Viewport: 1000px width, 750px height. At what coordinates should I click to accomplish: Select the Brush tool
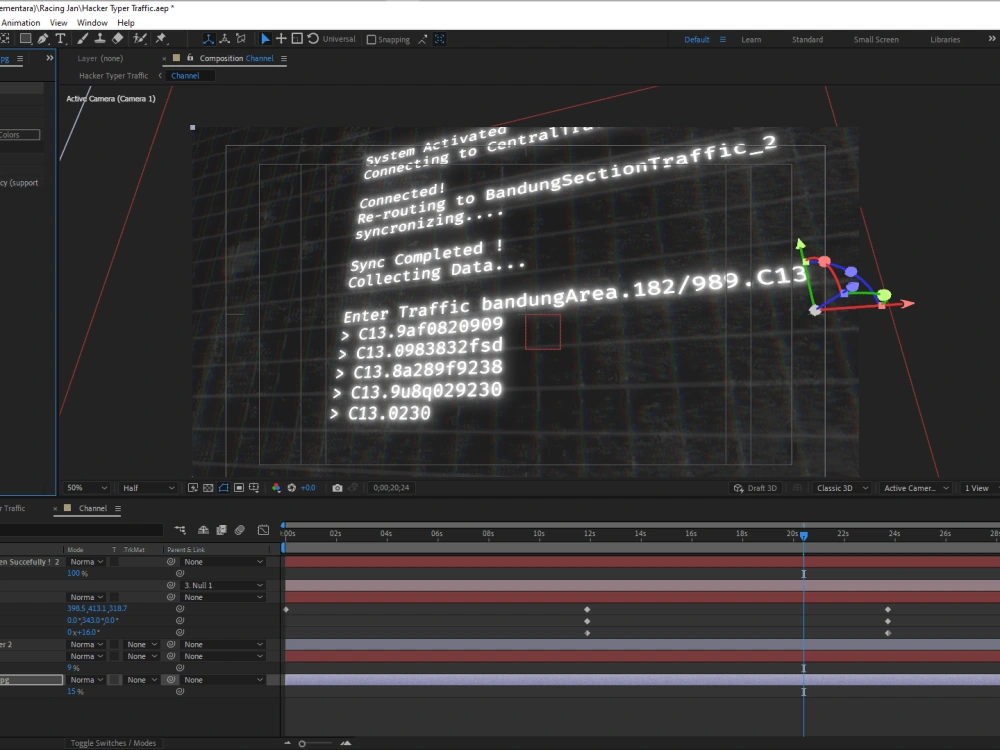(82, 39)
